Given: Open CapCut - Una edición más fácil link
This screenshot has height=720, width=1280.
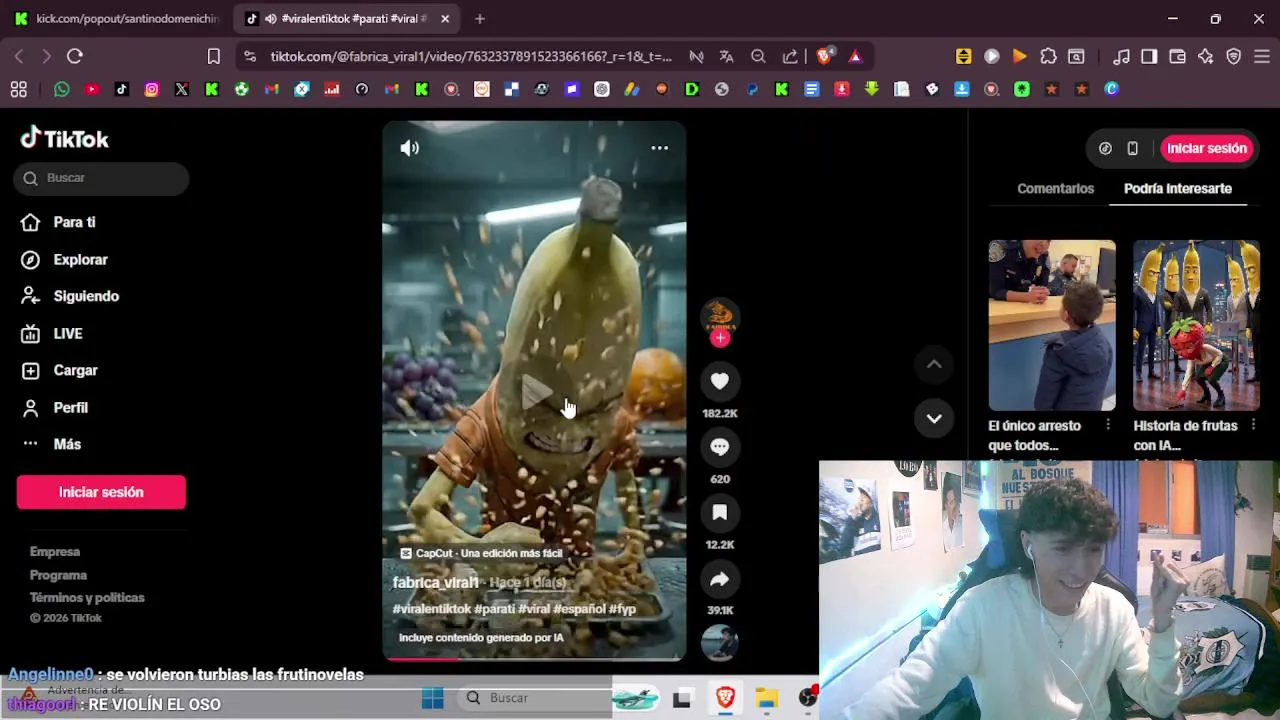Looking at the screenshot, I should coord(481,553).
